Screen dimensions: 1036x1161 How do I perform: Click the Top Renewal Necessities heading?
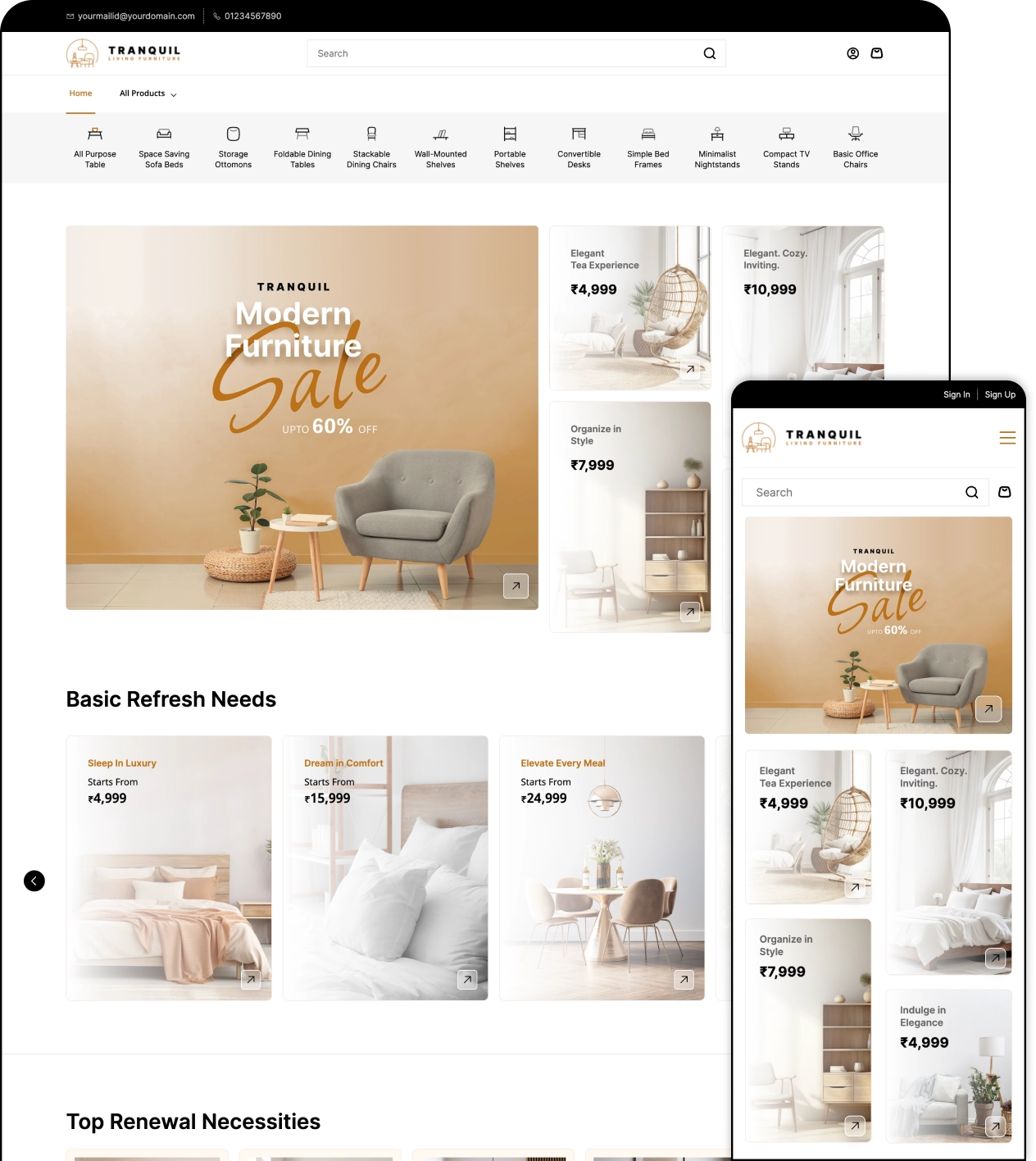pyautogui.click(x=193, y=1122)
